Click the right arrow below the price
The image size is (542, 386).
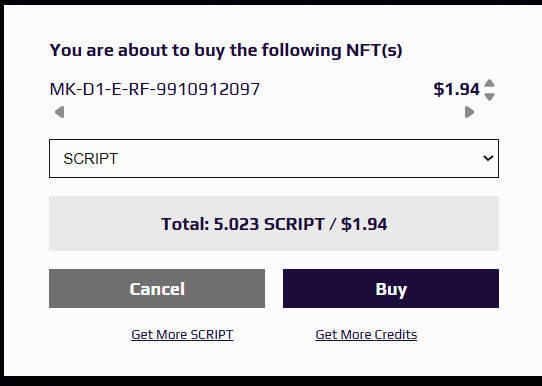[469, 112]
